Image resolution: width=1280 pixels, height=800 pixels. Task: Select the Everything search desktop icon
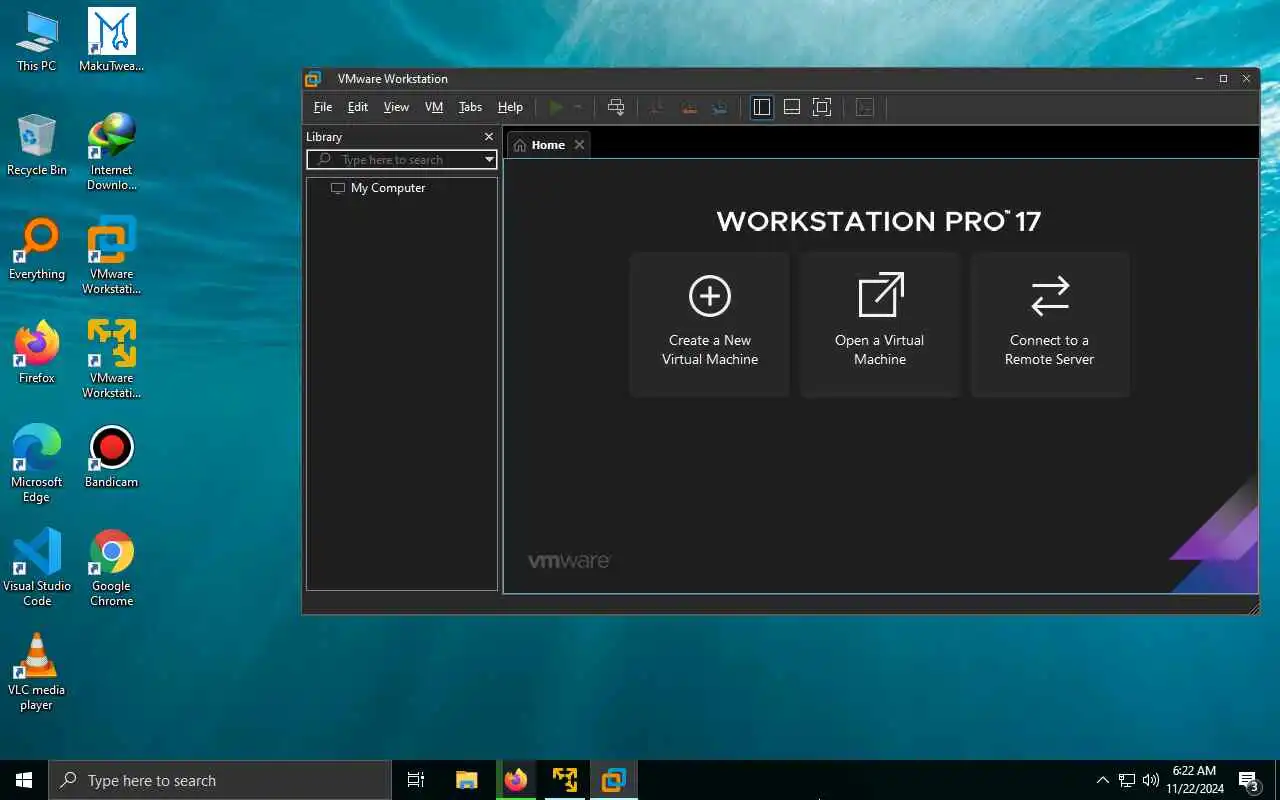37,249
